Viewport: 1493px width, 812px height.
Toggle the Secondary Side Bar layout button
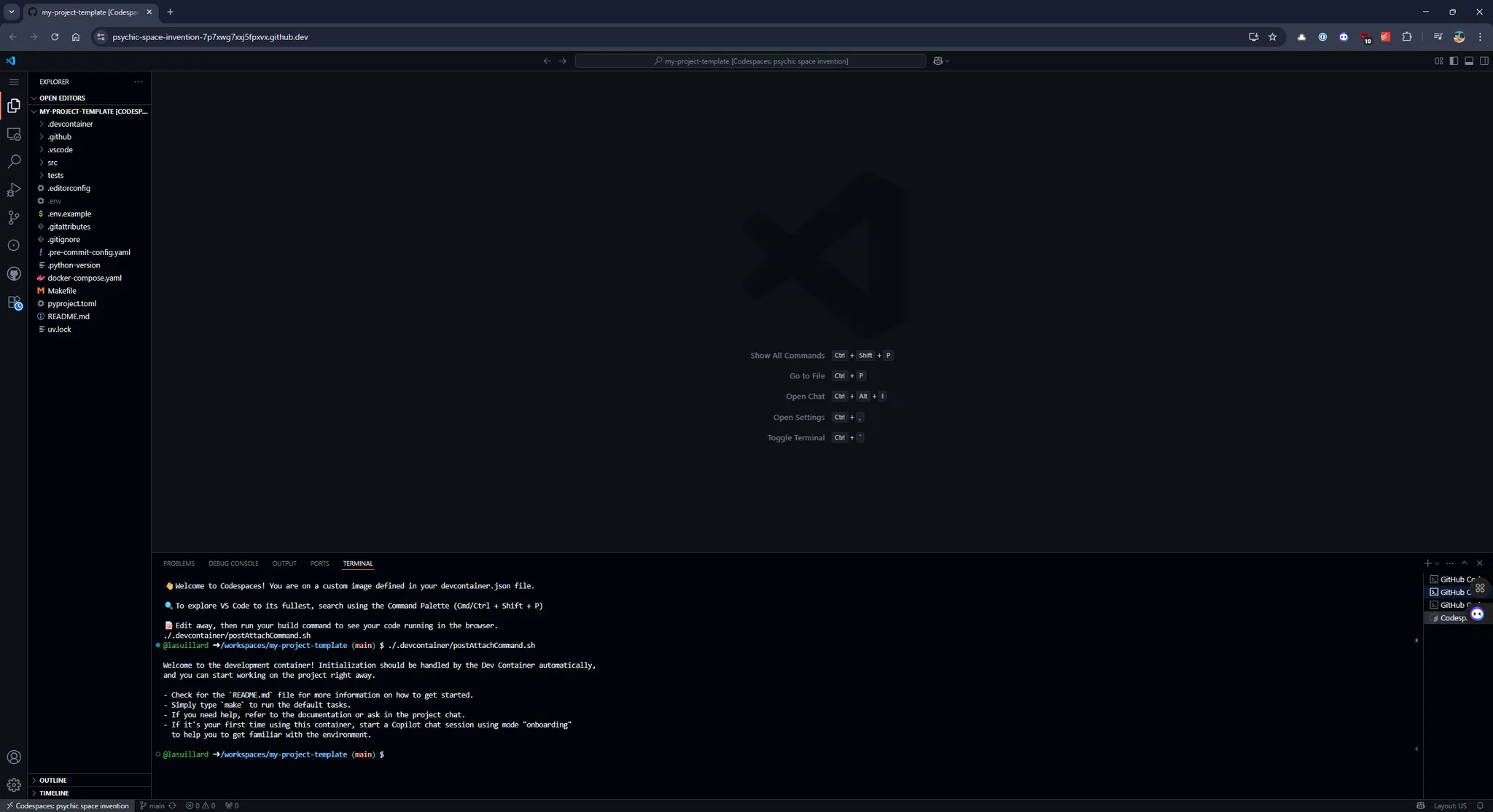tap(1484, 61)
